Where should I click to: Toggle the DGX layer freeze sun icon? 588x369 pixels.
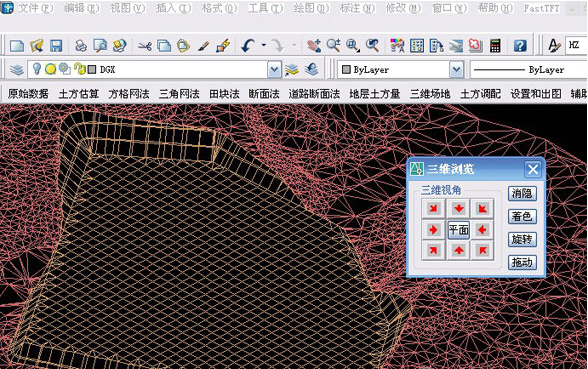click(50, 69)
